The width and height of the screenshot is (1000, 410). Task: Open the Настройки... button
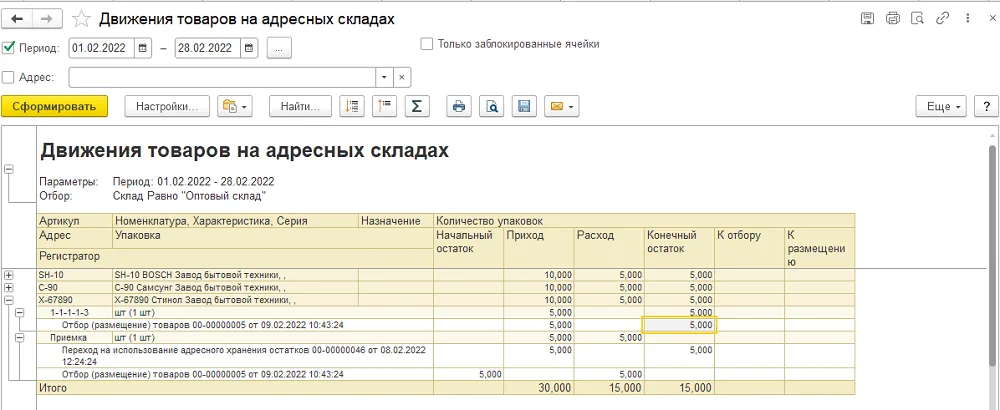[x=166, y=106]
